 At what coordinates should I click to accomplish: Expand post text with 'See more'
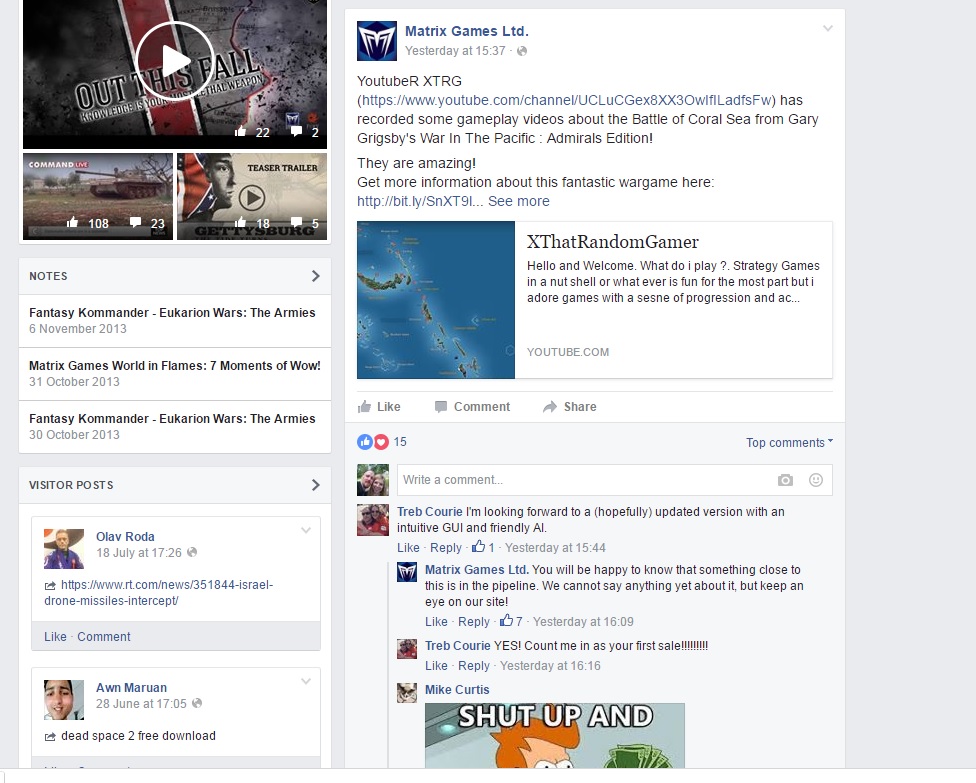click(x=518, y=201)
